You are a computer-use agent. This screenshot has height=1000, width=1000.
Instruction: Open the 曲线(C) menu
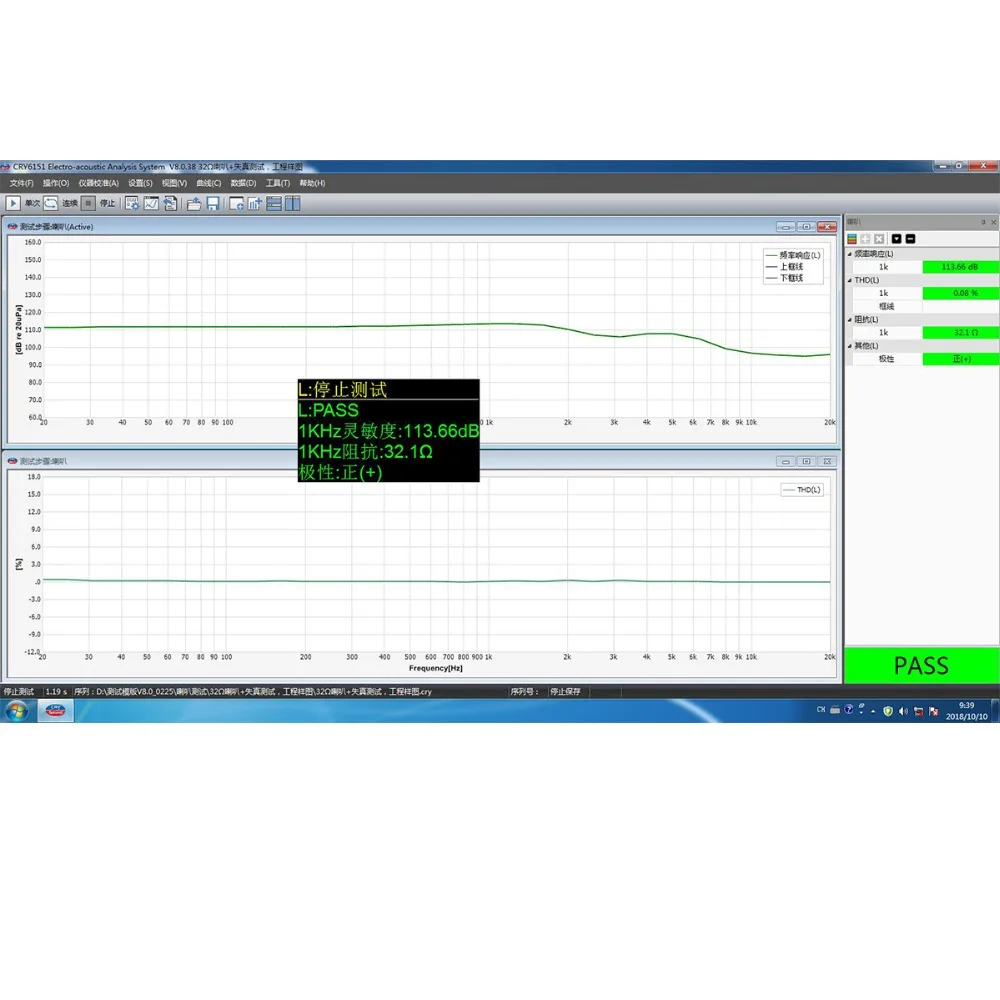(209, 183)
